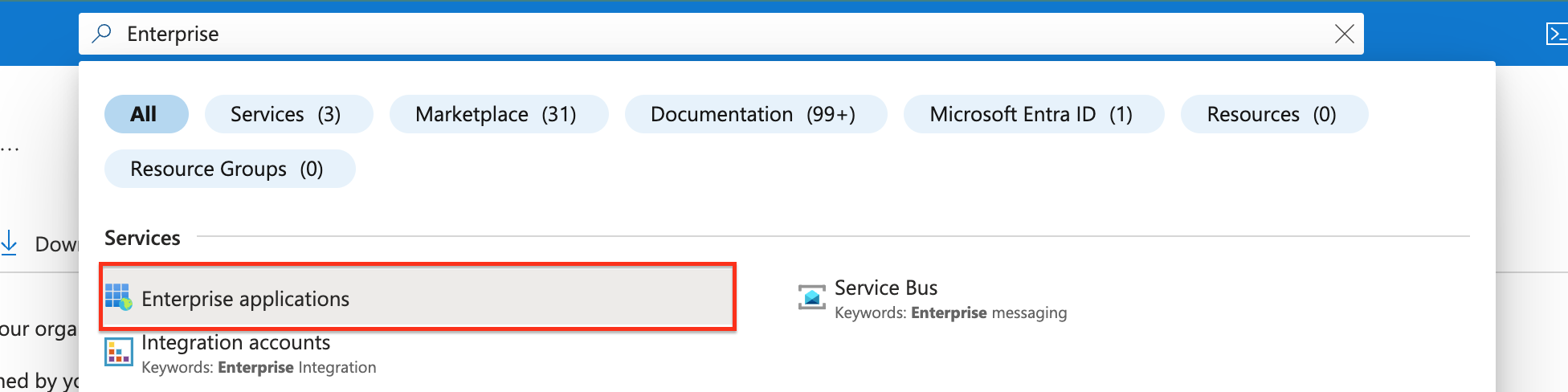Filter by Microsoft Entra ID (1)
This screenshot has width=1568, height=392.
coord(1033,114)
